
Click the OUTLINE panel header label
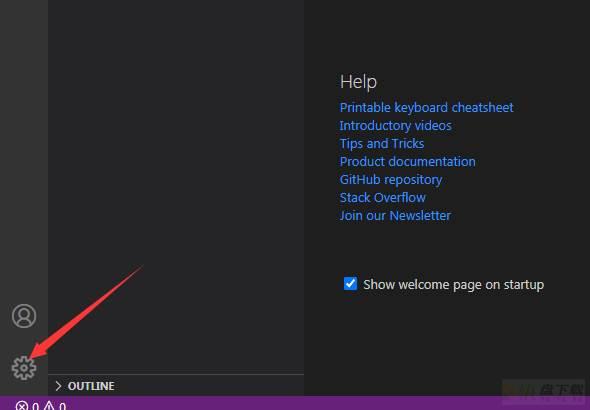click(x=91, y=386)
